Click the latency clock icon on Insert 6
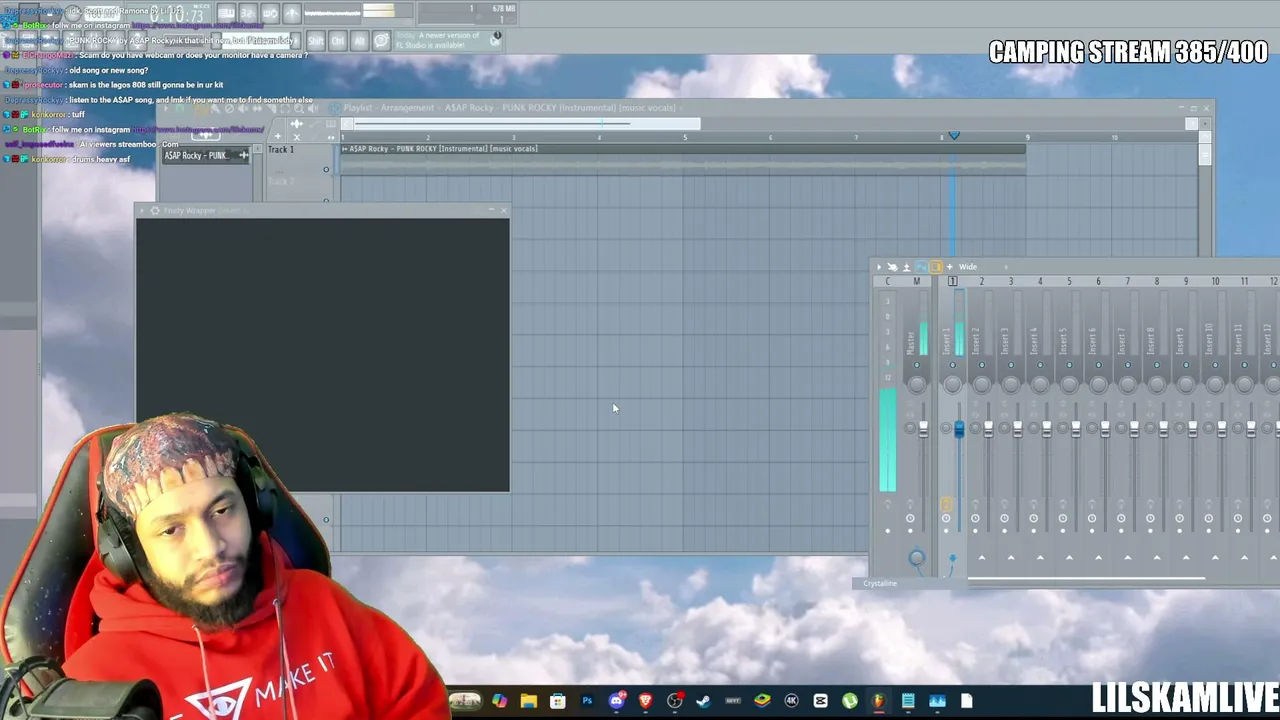This screenshot has width=1280, height=720. pos(1092,518)
